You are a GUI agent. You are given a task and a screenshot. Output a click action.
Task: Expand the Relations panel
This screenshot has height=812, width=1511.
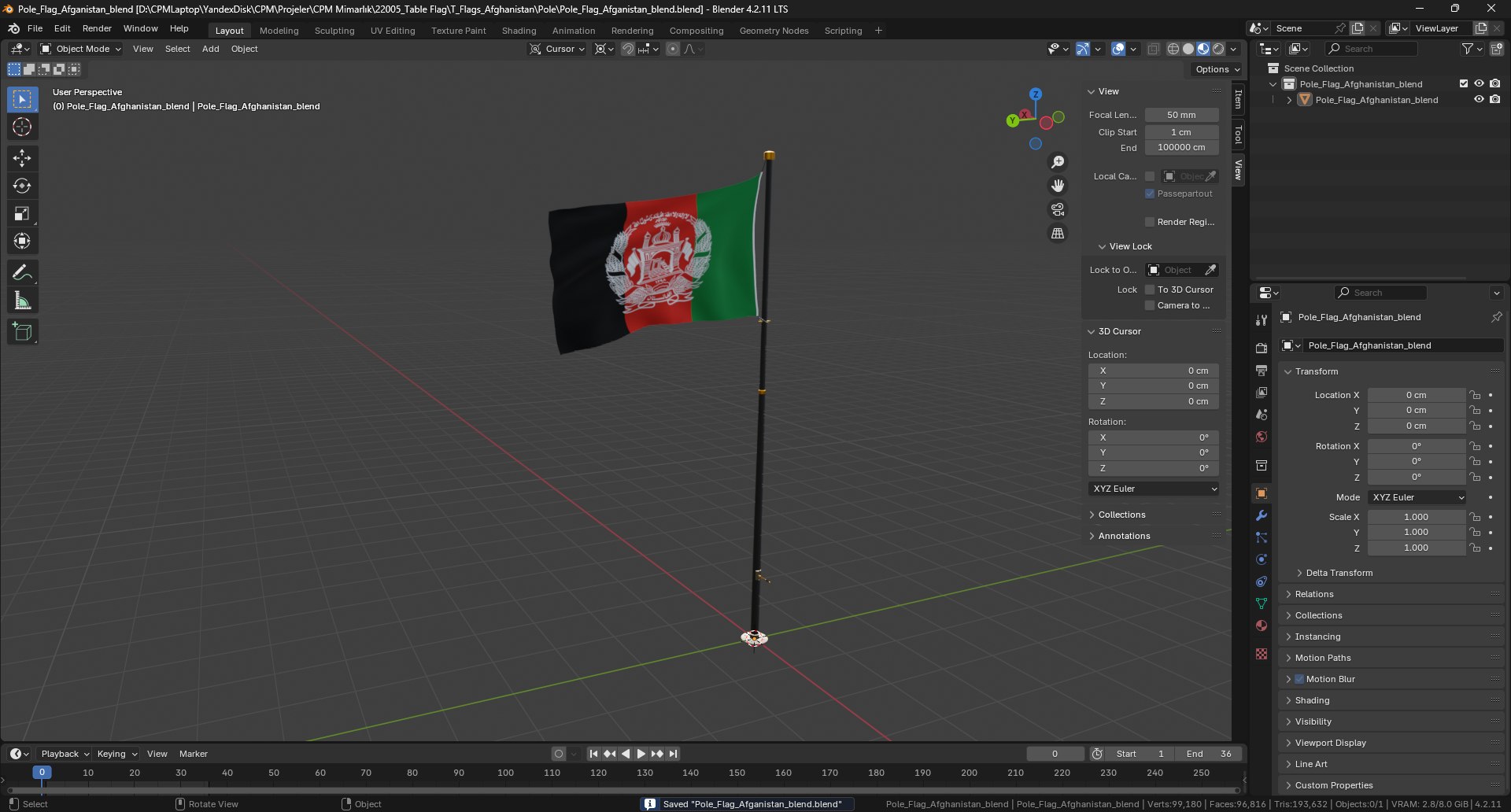[x=1313, y=594]
